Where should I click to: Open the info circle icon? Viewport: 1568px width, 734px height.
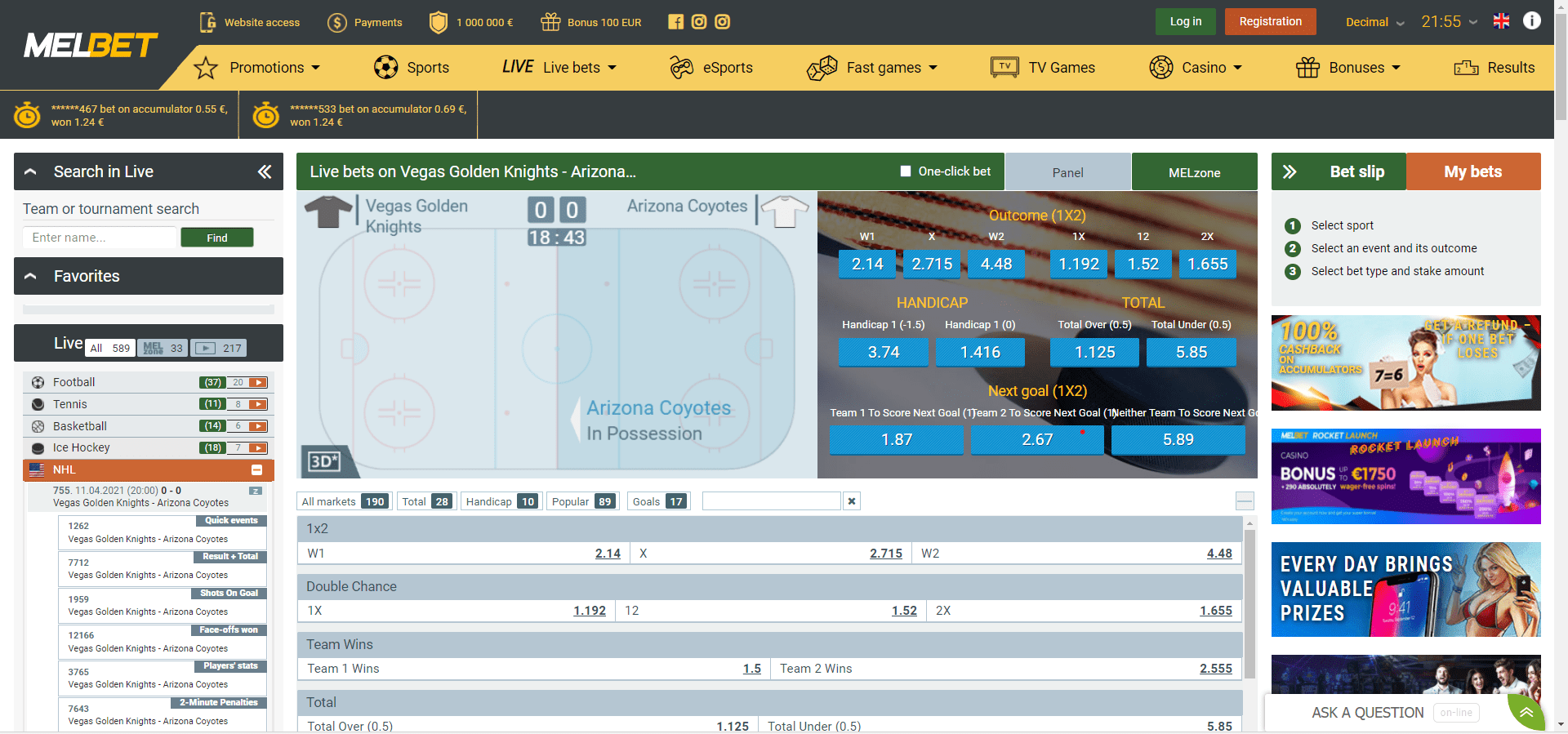coord(1532,20)
